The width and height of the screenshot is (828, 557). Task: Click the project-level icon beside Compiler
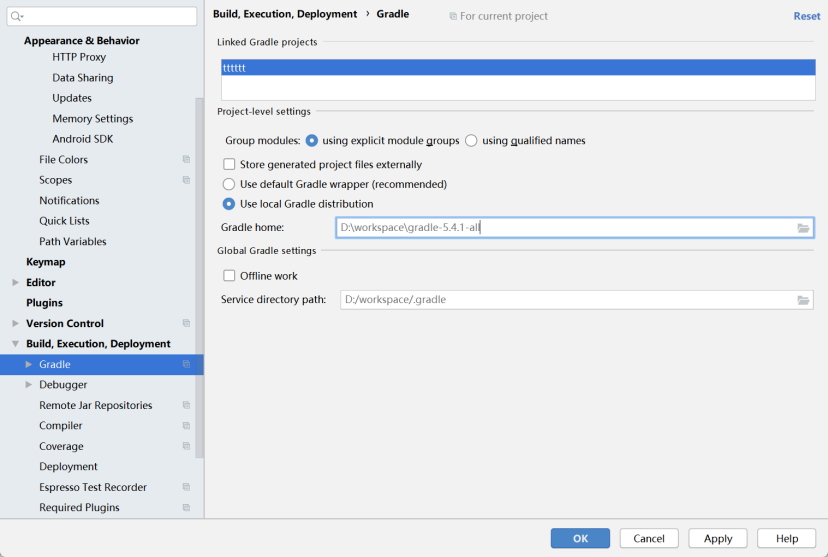pos(186,426)
